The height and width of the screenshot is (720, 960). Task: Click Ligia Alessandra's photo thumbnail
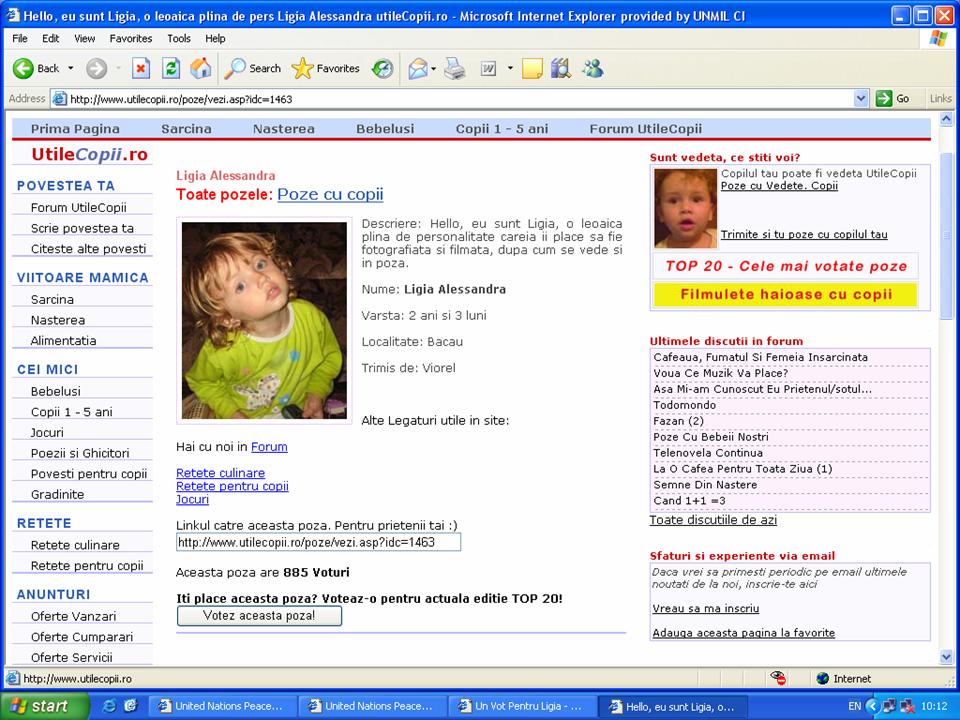click(265, 320)
